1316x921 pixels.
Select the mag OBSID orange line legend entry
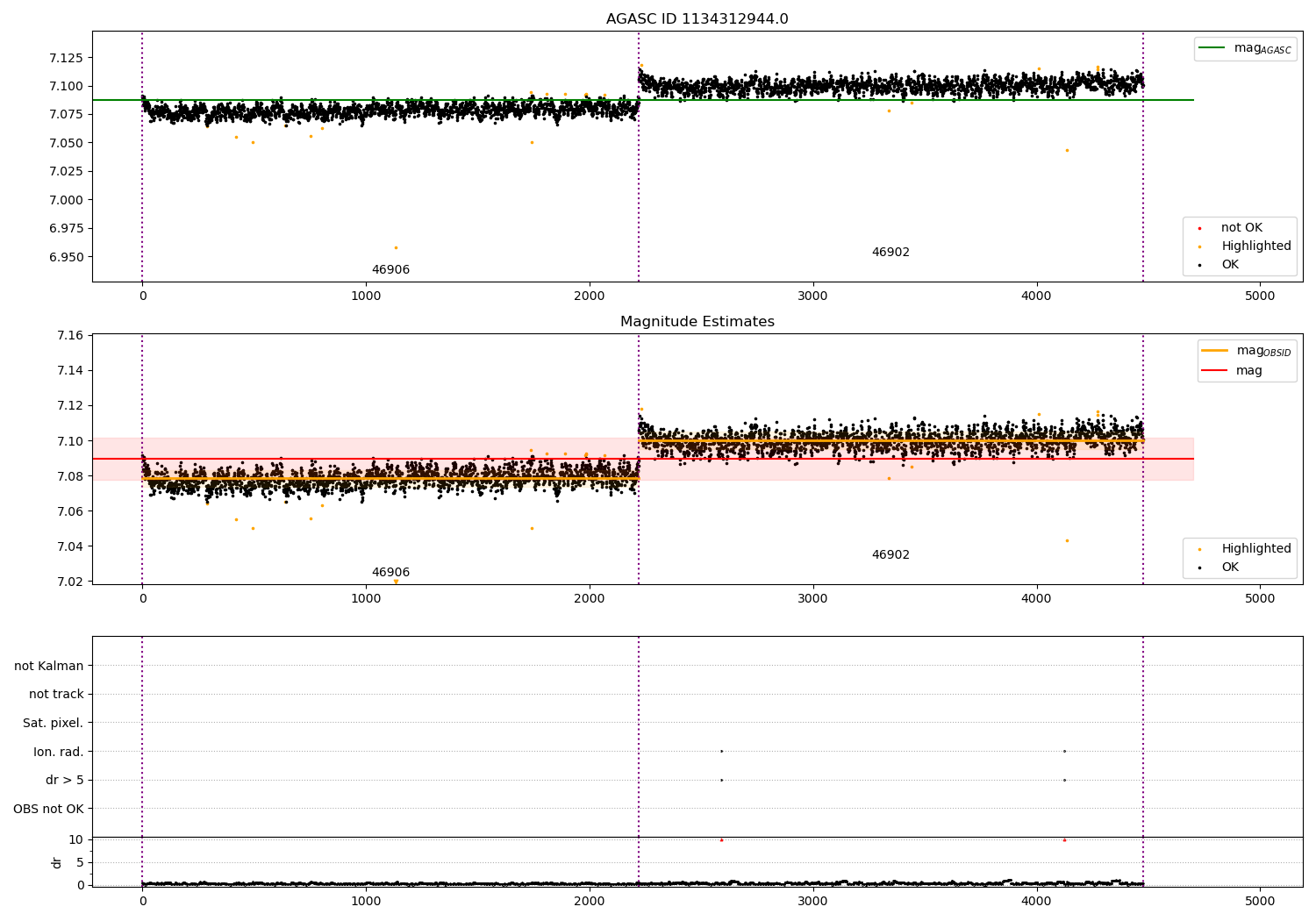pyautogui.click(x=1246, y=351)
